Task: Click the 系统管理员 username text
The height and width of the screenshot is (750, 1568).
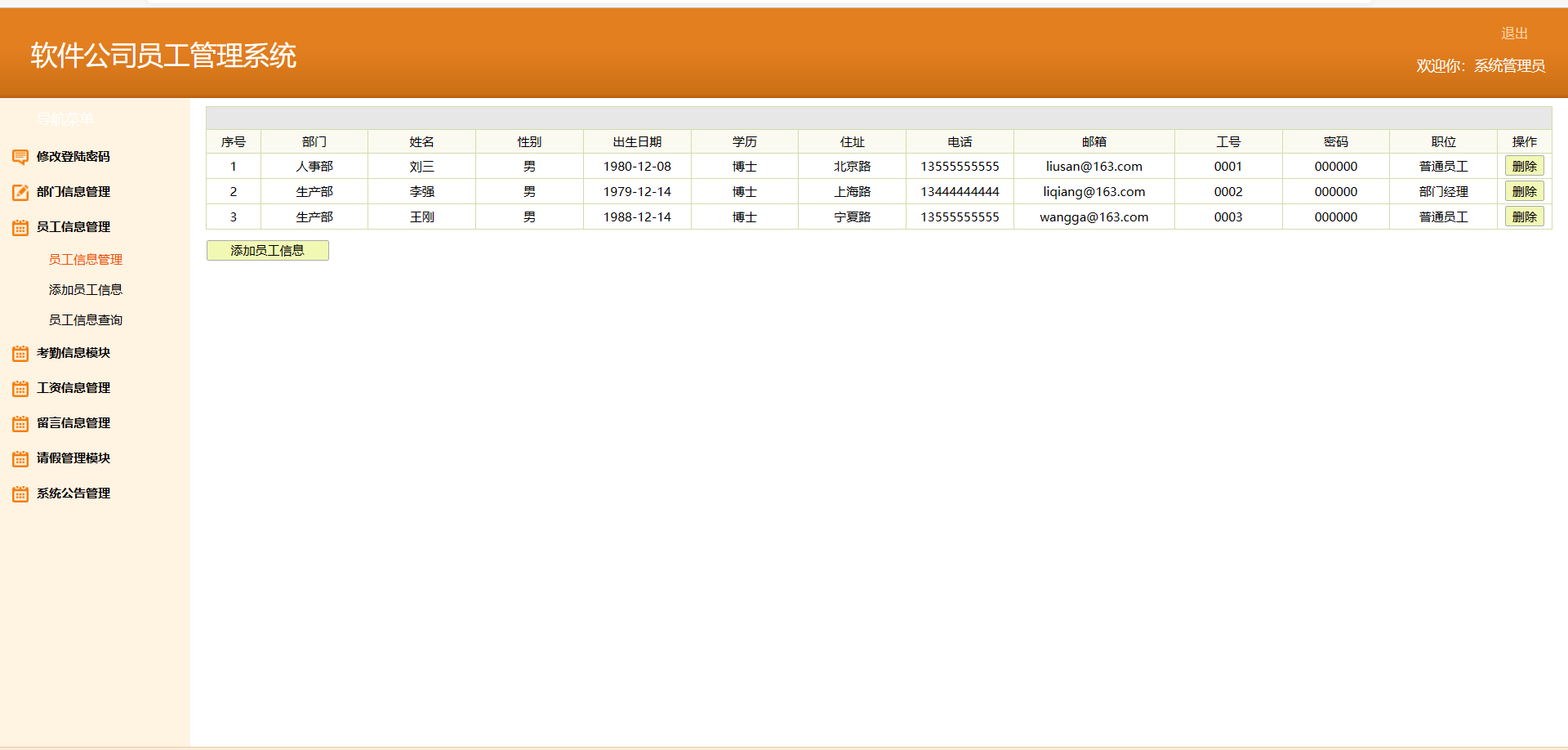Action: coord(1509,65)
